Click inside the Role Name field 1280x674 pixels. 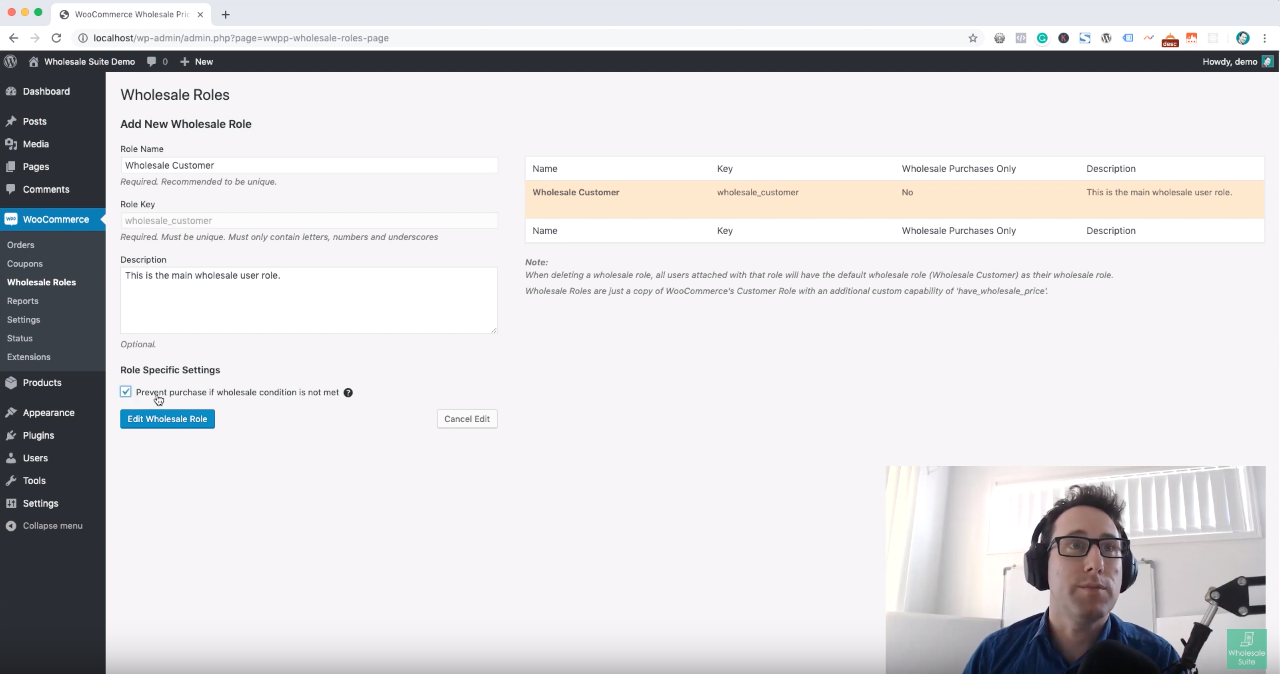tap(309, 165)
